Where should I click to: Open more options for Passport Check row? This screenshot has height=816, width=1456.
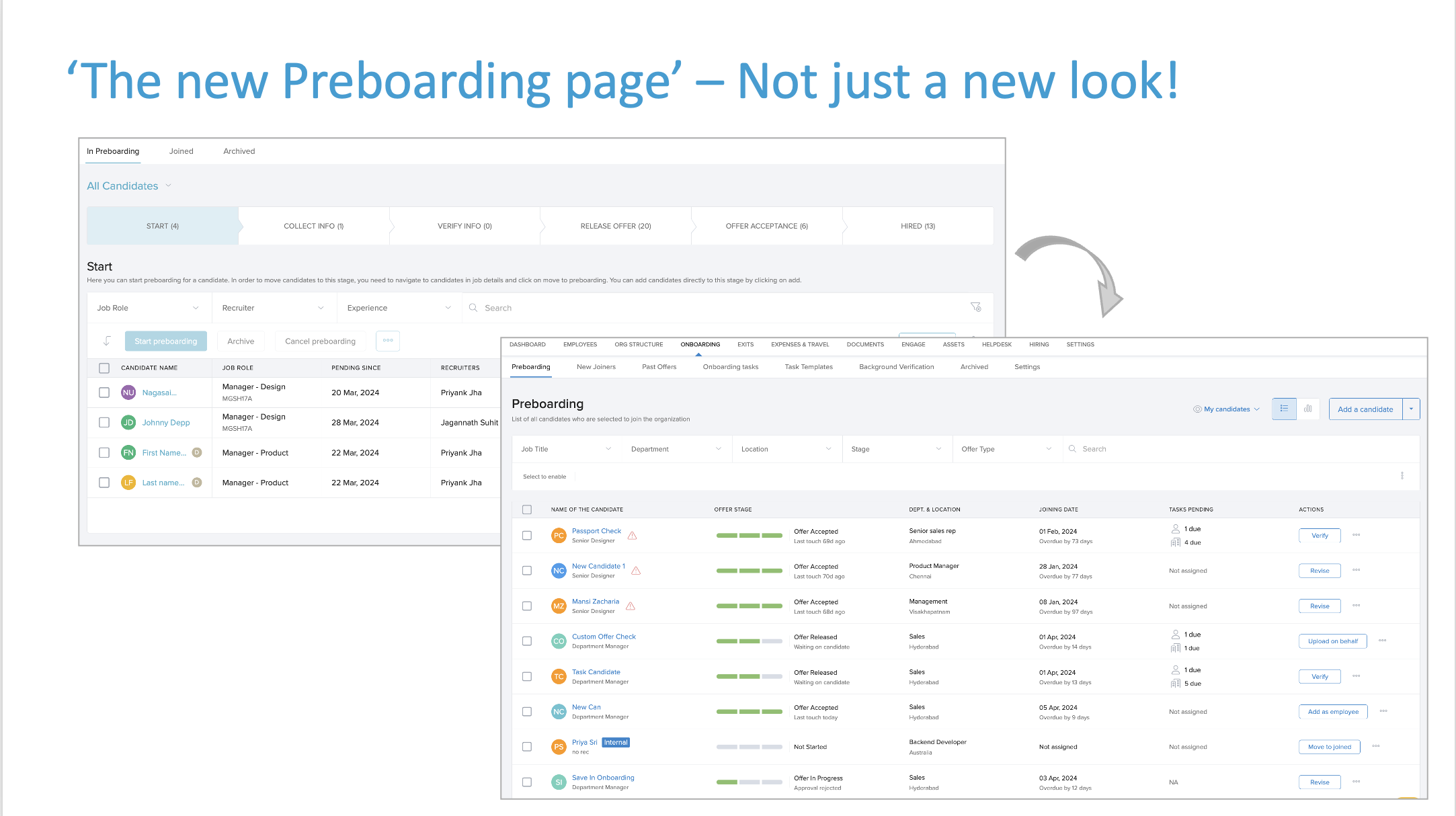pos(1356,535)
